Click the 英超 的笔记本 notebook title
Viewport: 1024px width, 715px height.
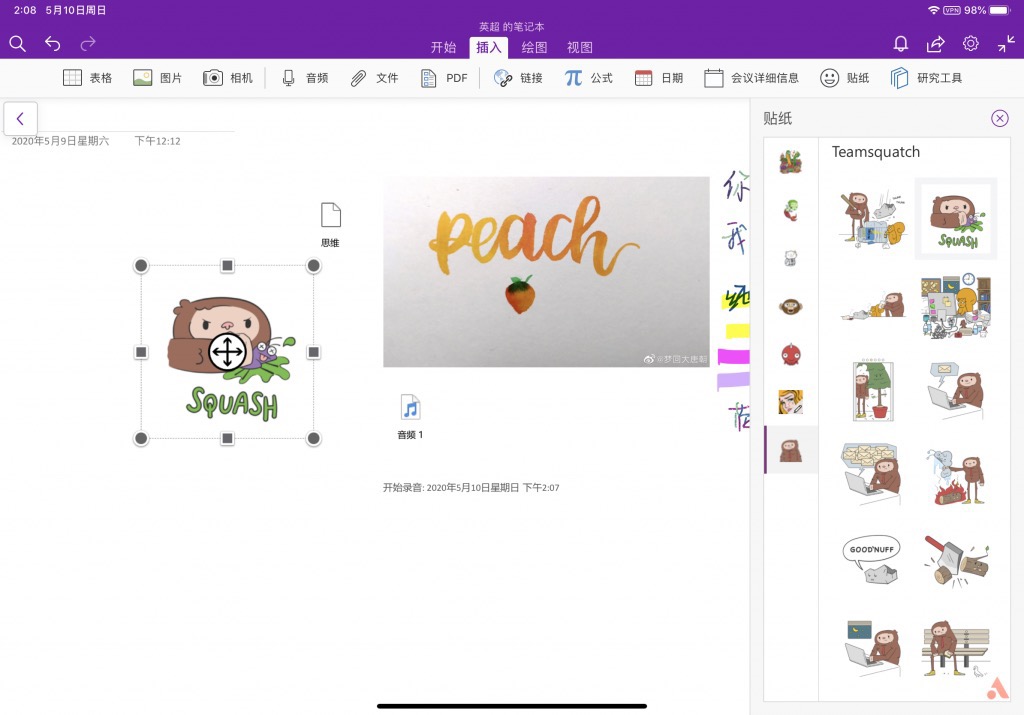(x=511, y=27)
